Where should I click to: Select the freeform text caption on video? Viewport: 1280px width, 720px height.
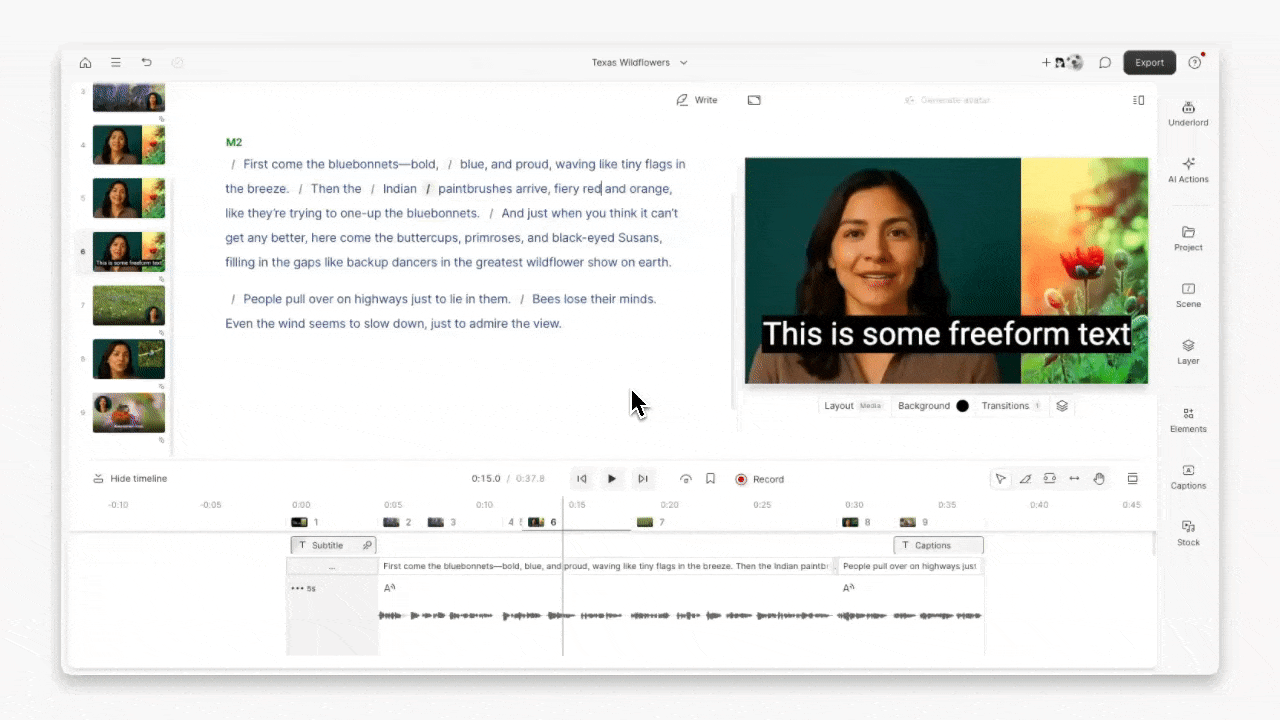point(946,334)
